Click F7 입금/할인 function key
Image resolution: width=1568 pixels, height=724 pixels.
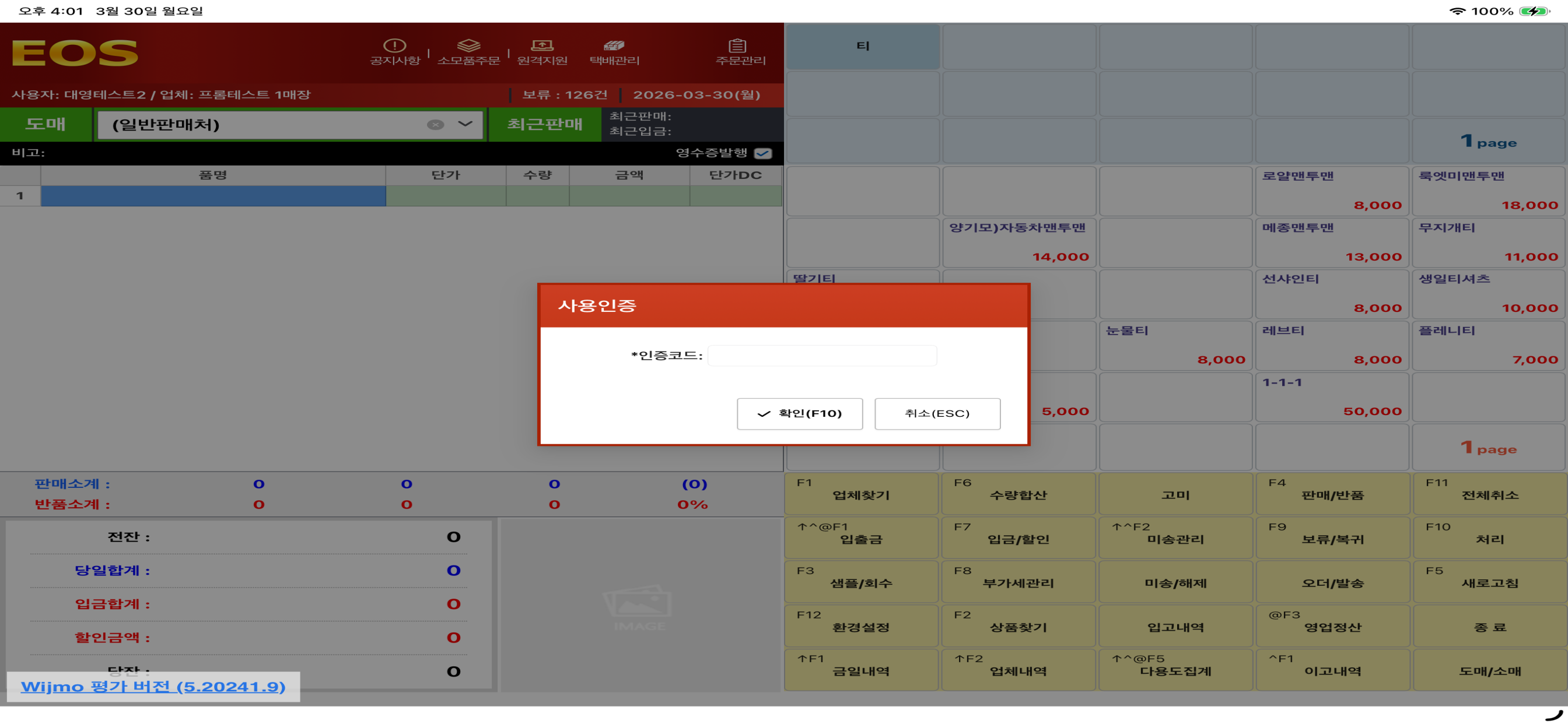pos(1019,538)
